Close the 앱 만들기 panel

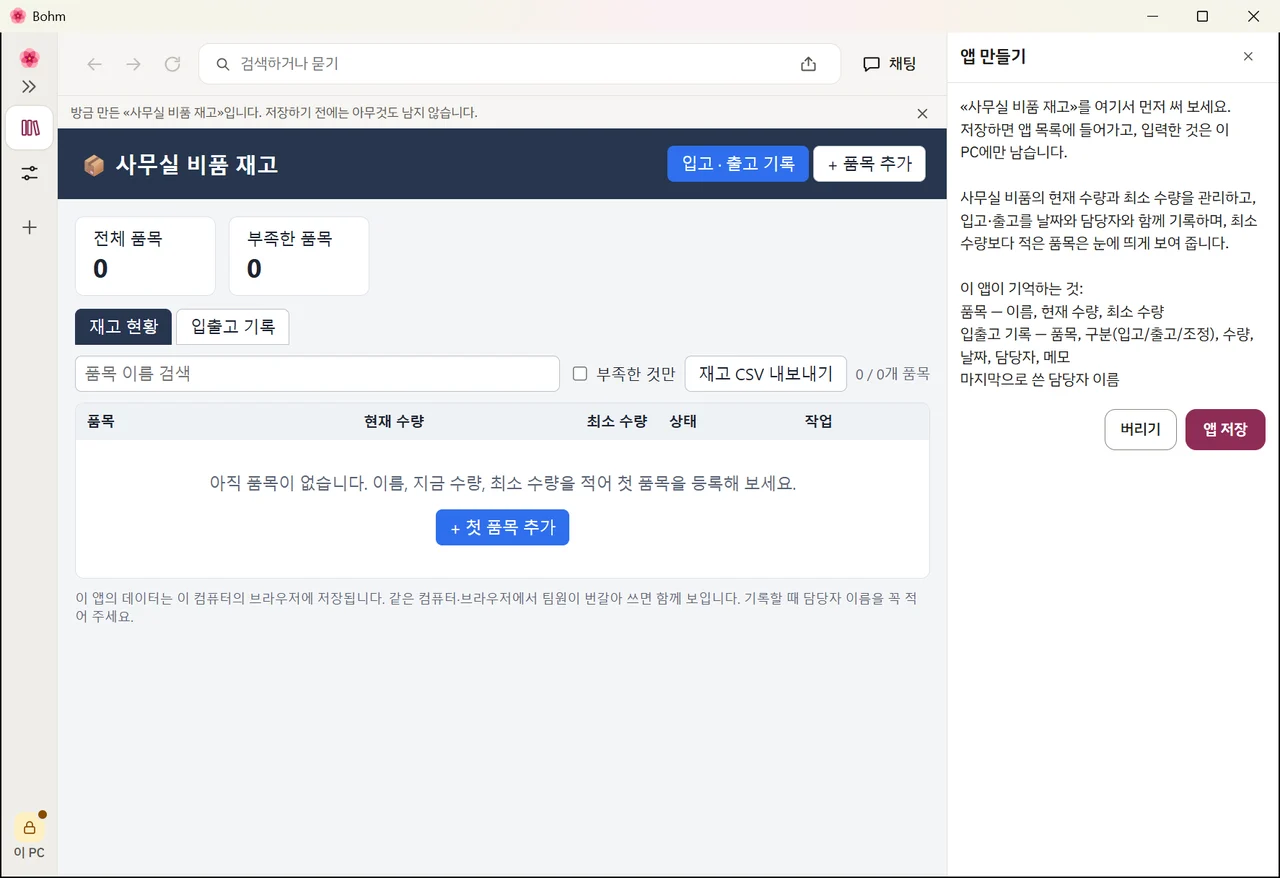pos(1248,57)
